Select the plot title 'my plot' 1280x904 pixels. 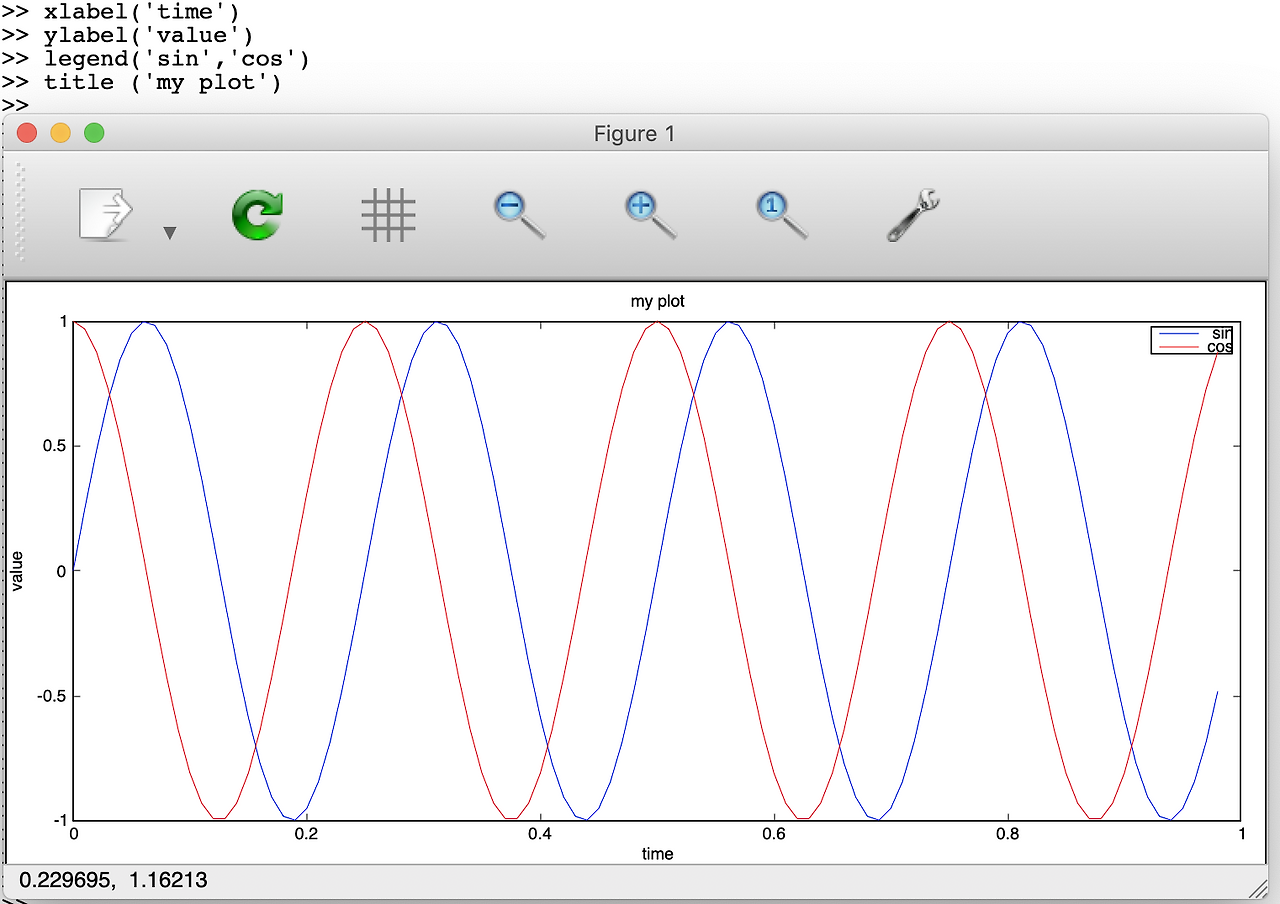pyautogui.click(x=656, y=300)
